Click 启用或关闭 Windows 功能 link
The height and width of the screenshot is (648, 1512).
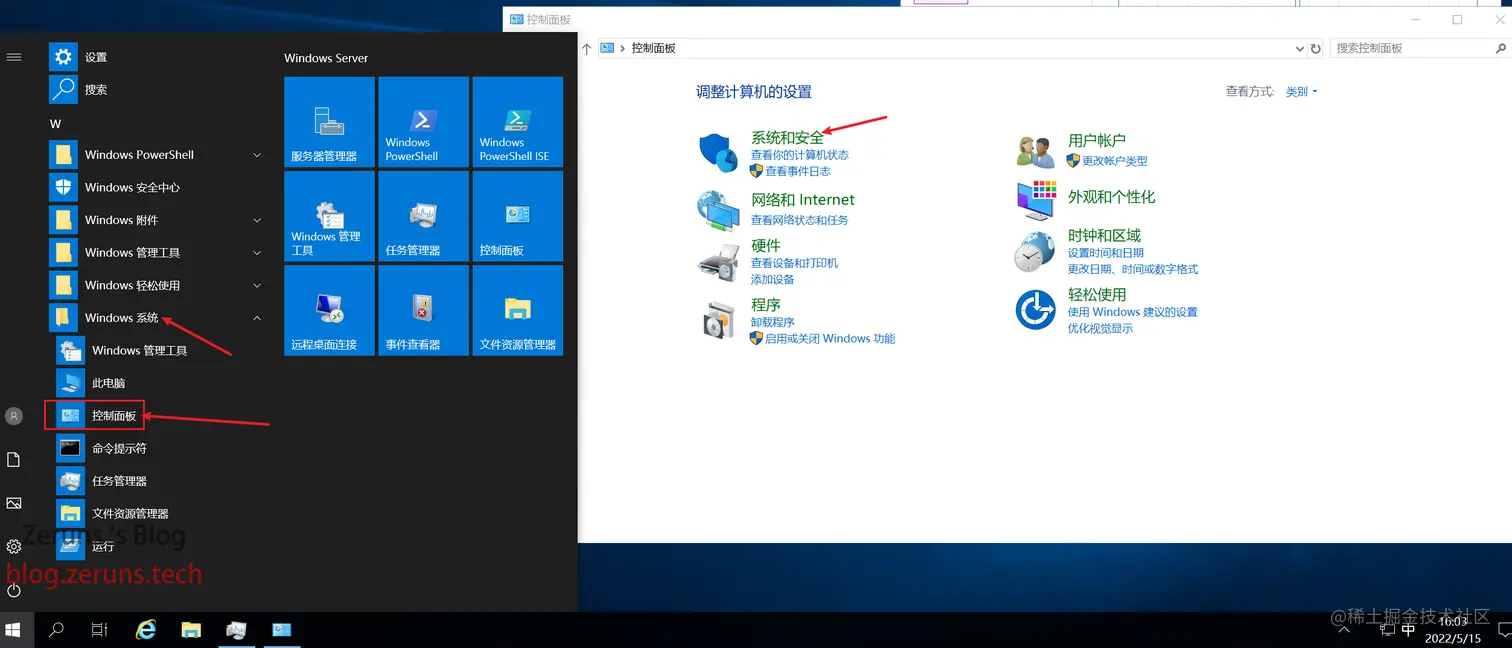(830, 339)
